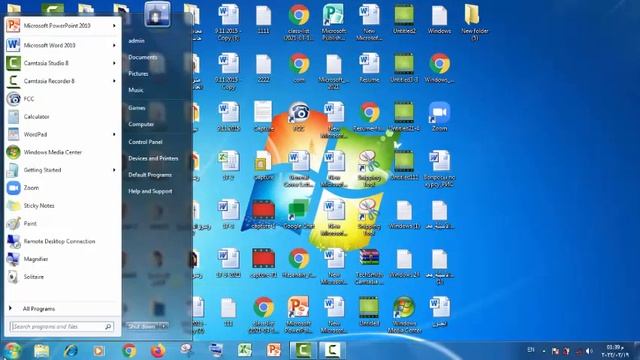
Task: Select Microsoft Publisher desktop shortcut
Action: [x=334, y=21]
